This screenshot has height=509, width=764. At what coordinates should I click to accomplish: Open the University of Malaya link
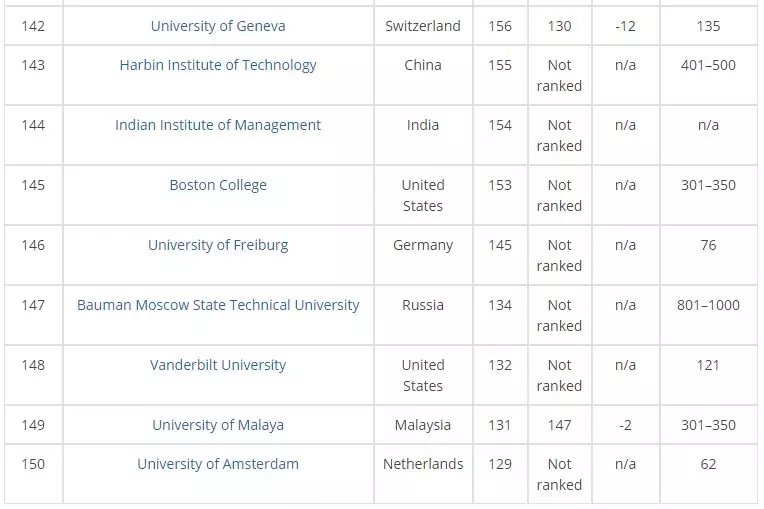(218, 425)
